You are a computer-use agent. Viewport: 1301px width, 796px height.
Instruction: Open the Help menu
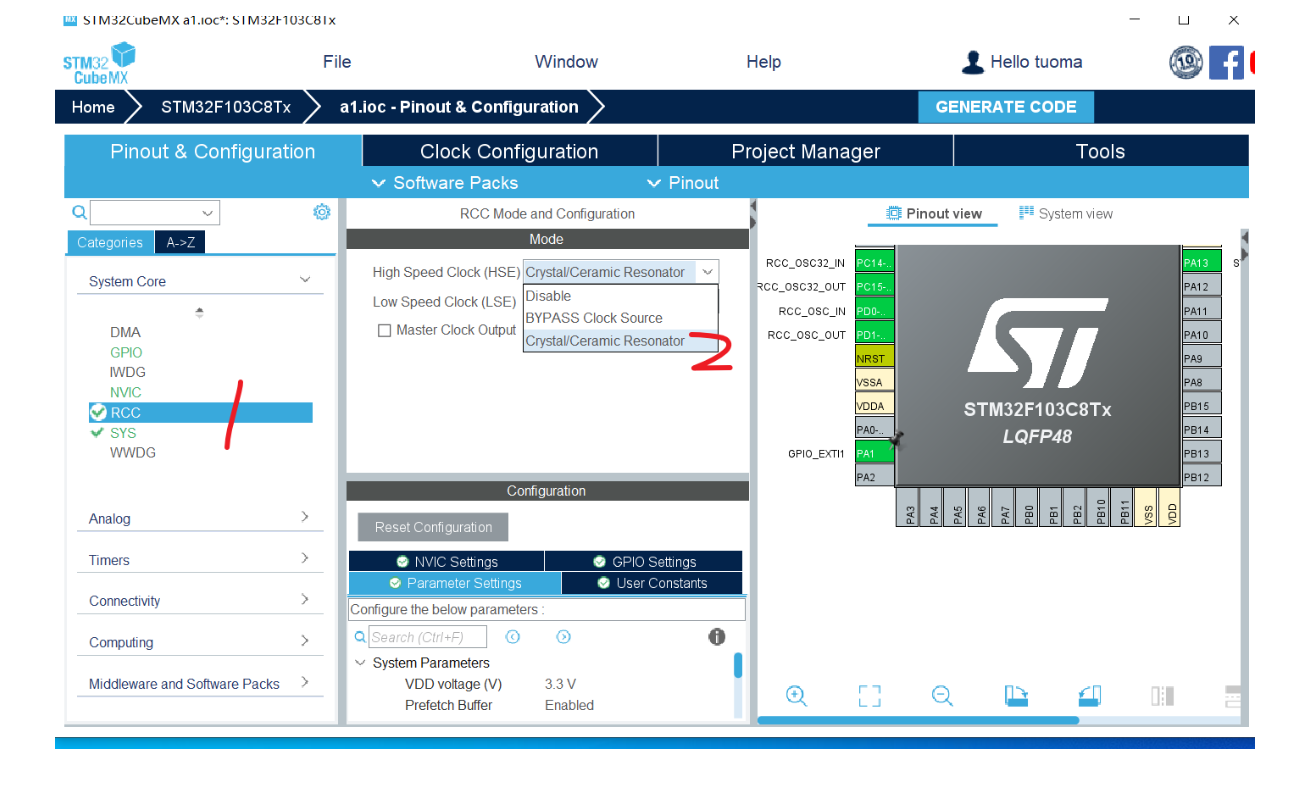point(763,62)
